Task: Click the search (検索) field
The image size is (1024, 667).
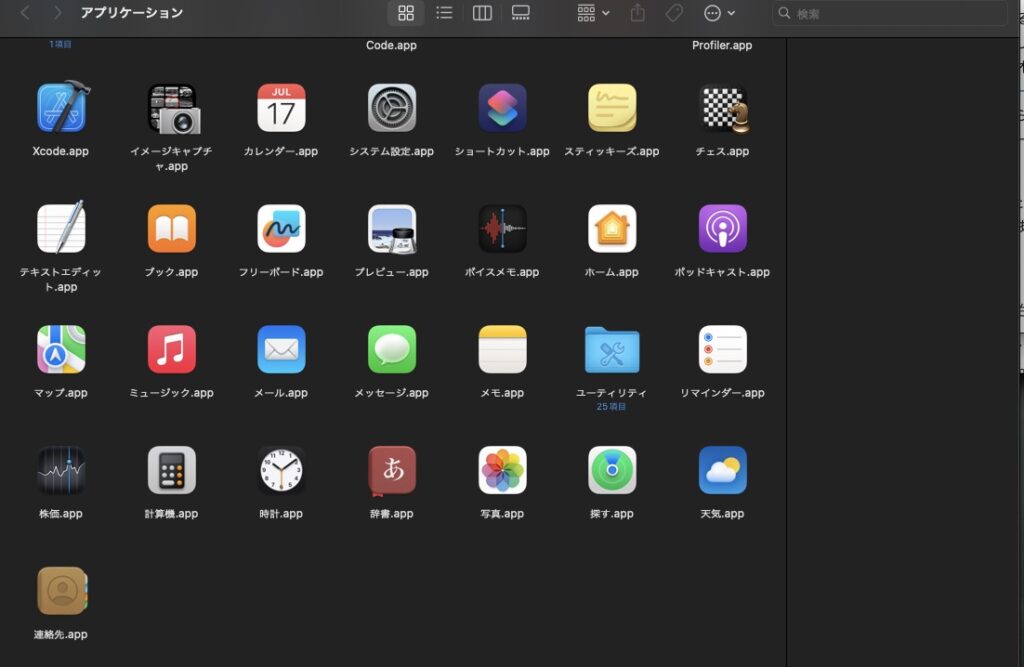Action: pos(895,14)
